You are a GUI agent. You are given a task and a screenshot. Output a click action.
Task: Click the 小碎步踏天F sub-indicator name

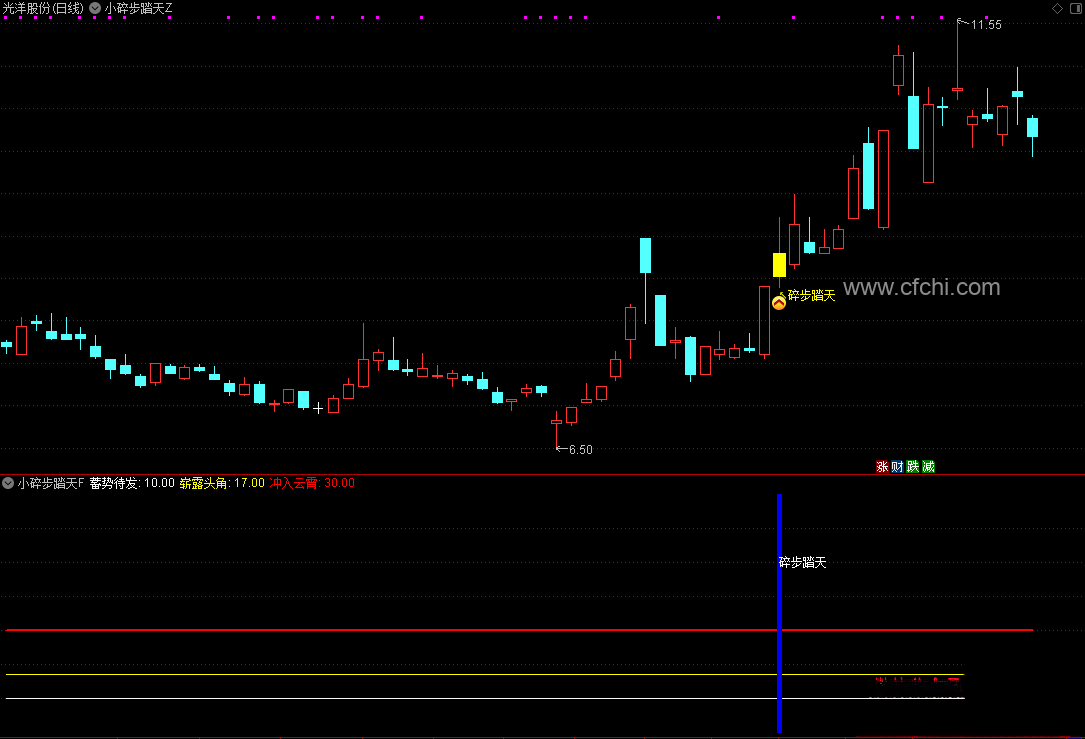click(x=51, y=483)
